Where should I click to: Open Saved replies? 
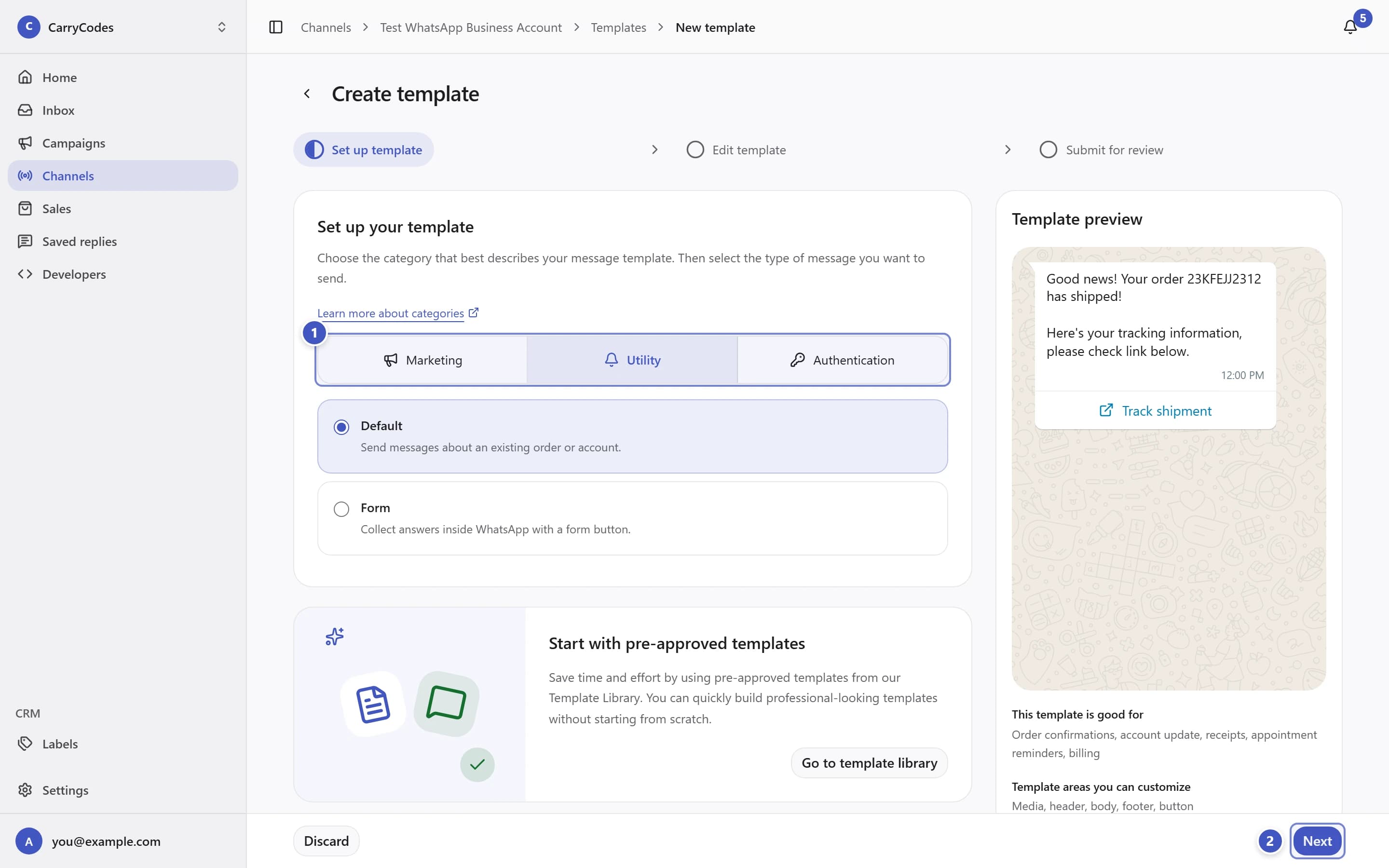(x=123, y=241)
